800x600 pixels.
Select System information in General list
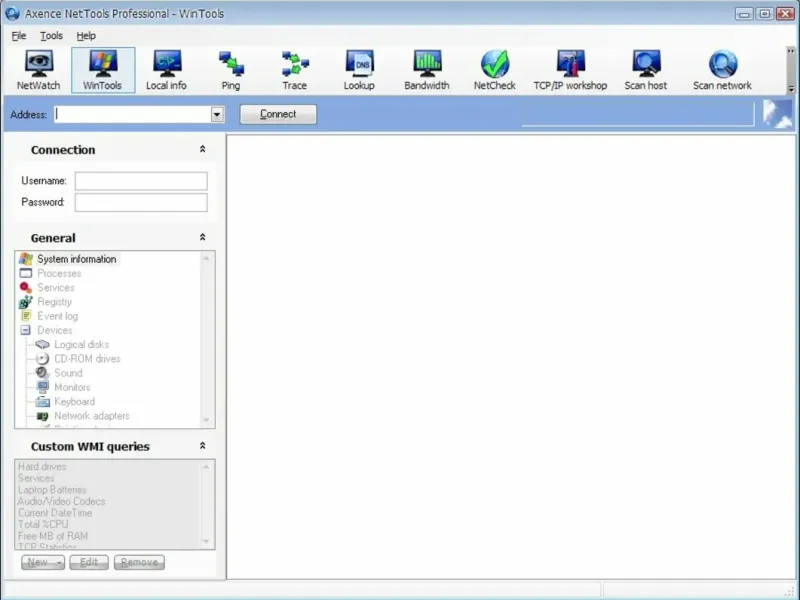tap(77, 259)
